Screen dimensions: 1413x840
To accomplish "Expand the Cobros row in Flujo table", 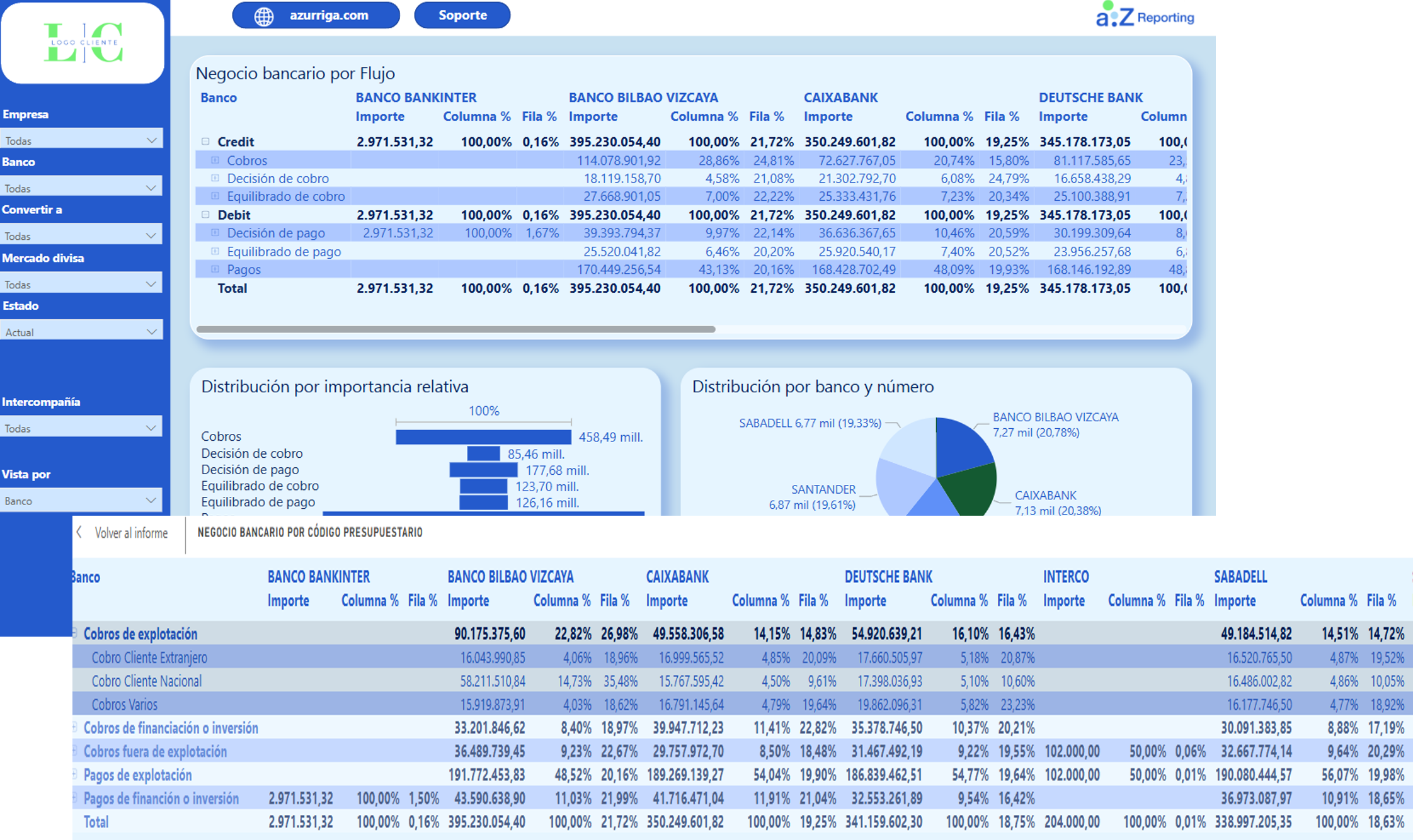I will click(x=215, y=160).
